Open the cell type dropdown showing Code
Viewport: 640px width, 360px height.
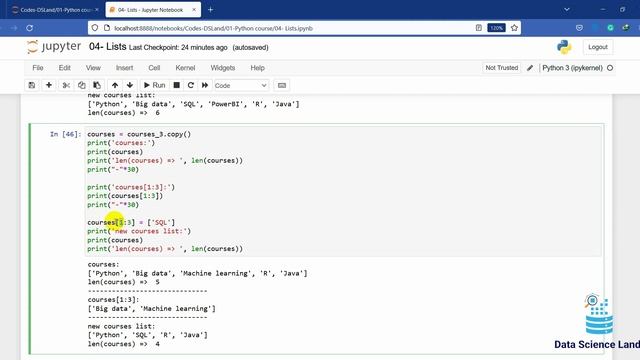tap(241, 85)
